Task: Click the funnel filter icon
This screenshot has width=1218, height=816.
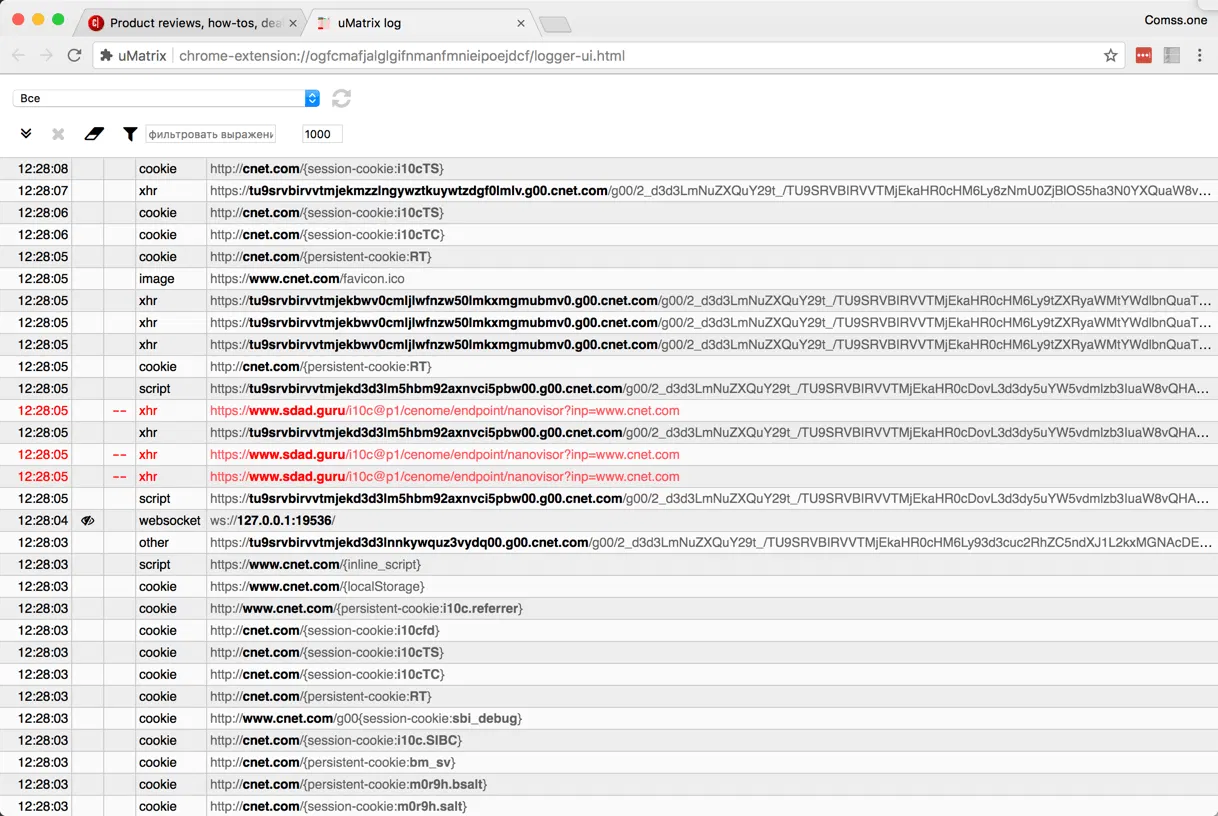Action: [x=130, y=134]
